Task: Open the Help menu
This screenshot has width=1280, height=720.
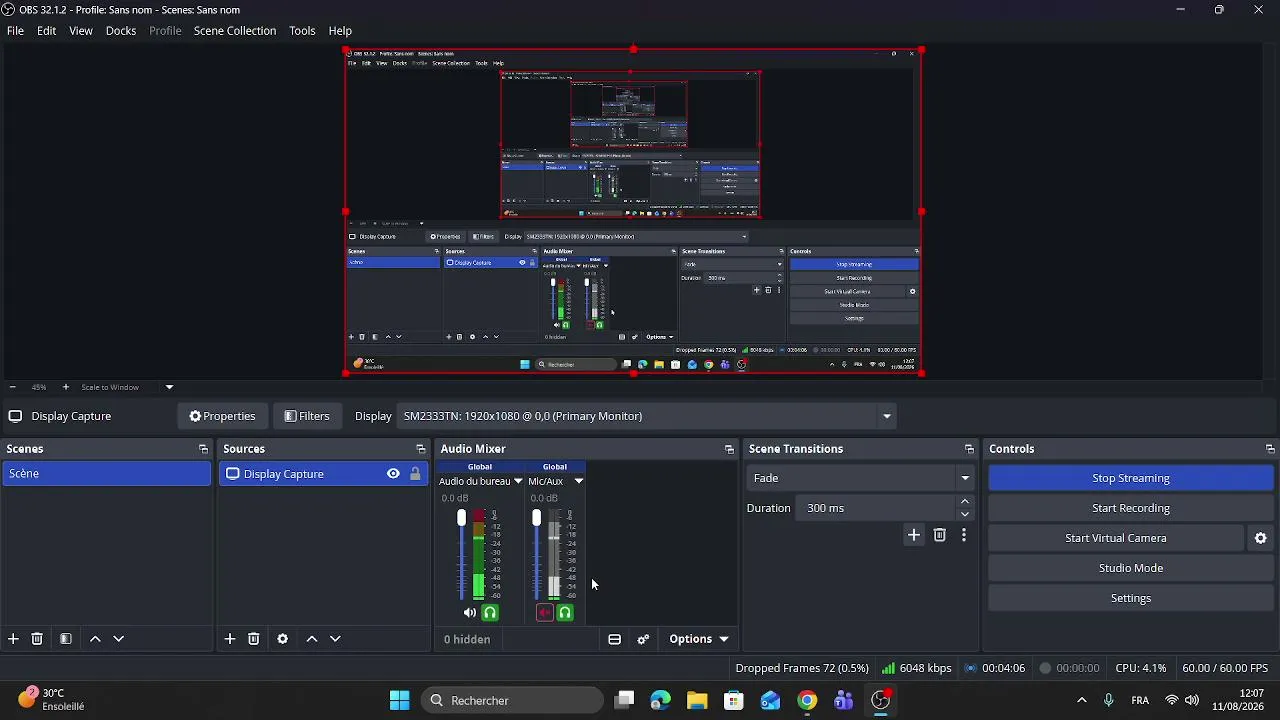Action: coord(340,31)
